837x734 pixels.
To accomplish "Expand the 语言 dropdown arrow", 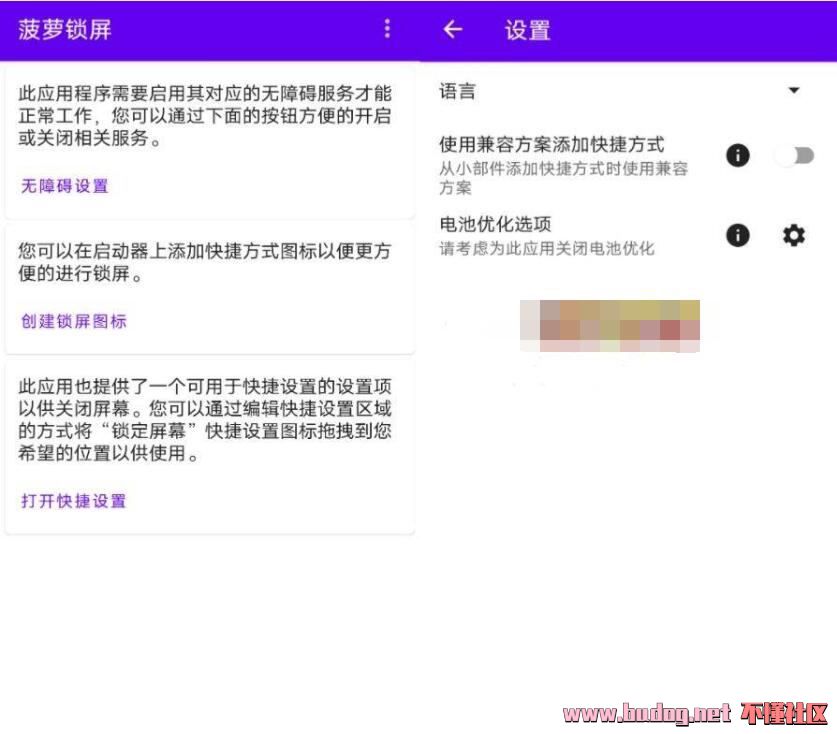I will click(794, 91).
